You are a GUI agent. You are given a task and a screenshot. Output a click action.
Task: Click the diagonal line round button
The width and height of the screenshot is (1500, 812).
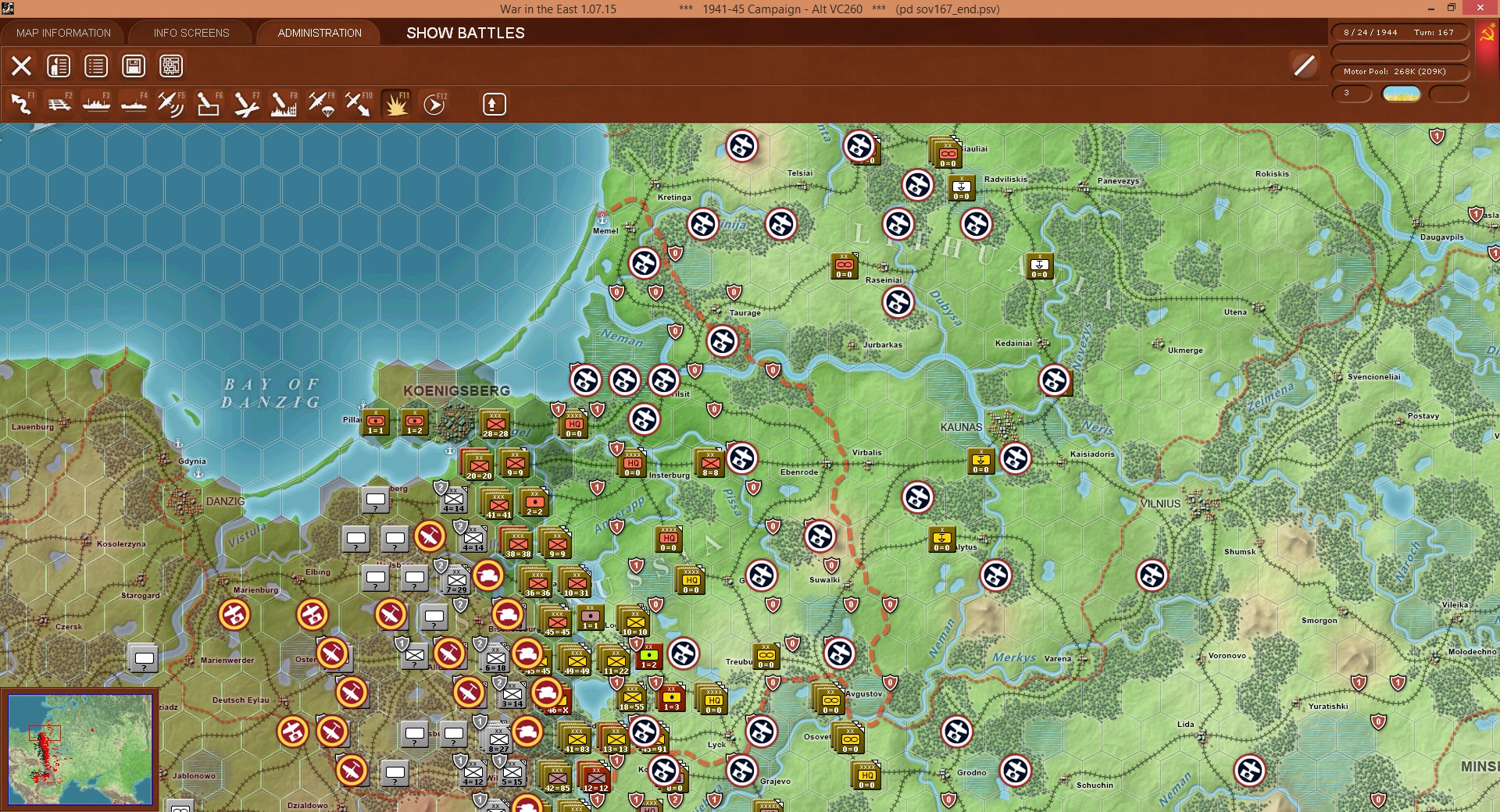coord(1304,66)
